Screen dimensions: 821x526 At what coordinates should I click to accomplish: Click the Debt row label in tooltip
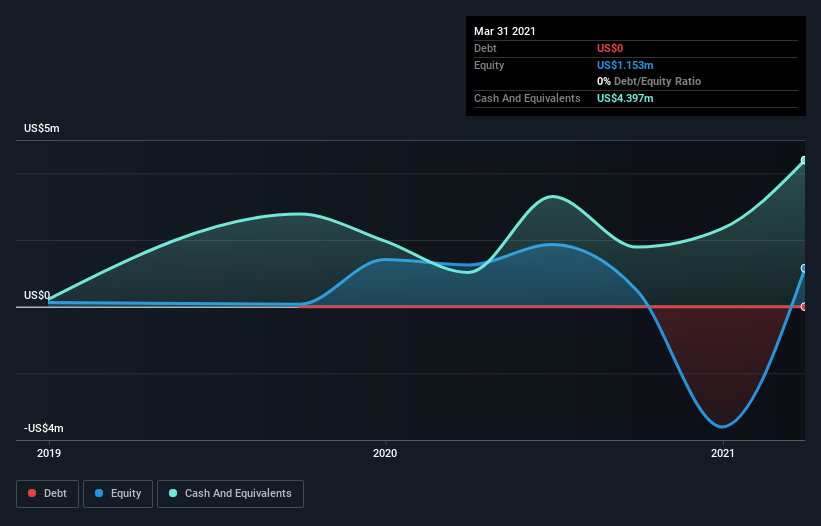(485, 48)
